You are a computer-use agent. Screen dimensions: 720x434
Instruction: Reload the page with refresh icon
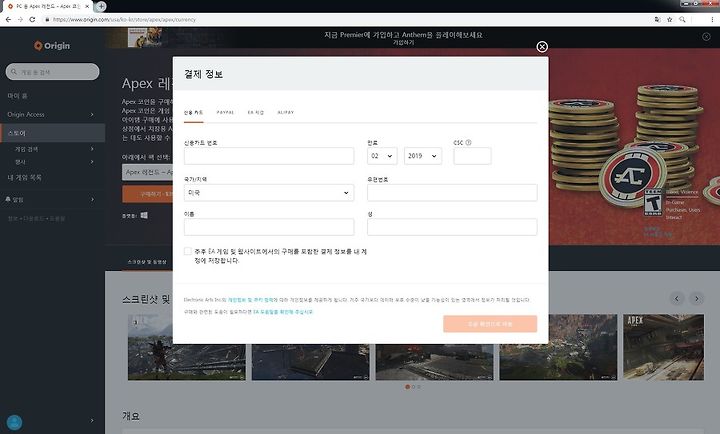(32, 19)
